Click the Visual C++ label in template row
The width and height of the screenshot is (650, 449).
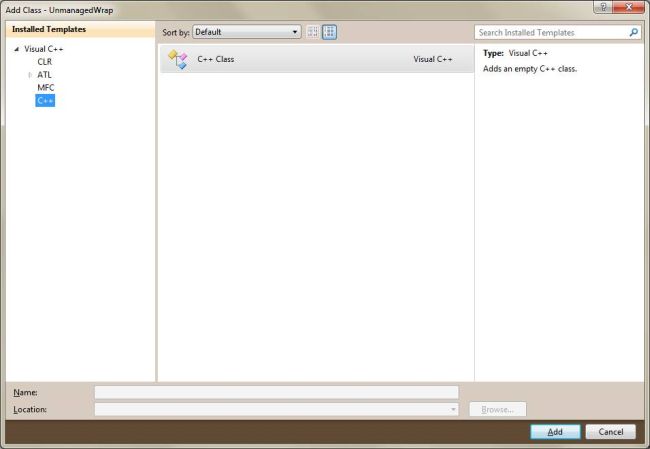(433, 59)
